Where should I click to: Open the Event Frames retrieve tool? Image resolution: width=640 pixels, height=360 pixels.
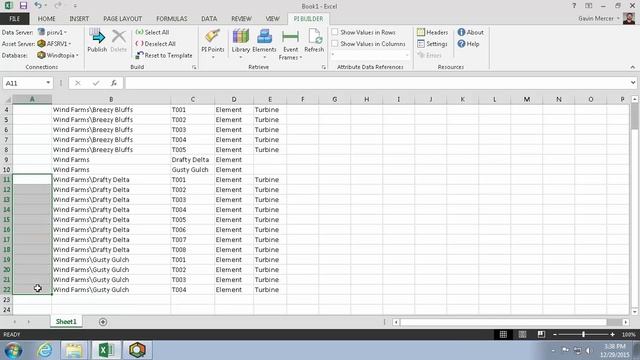coord(290,45)
